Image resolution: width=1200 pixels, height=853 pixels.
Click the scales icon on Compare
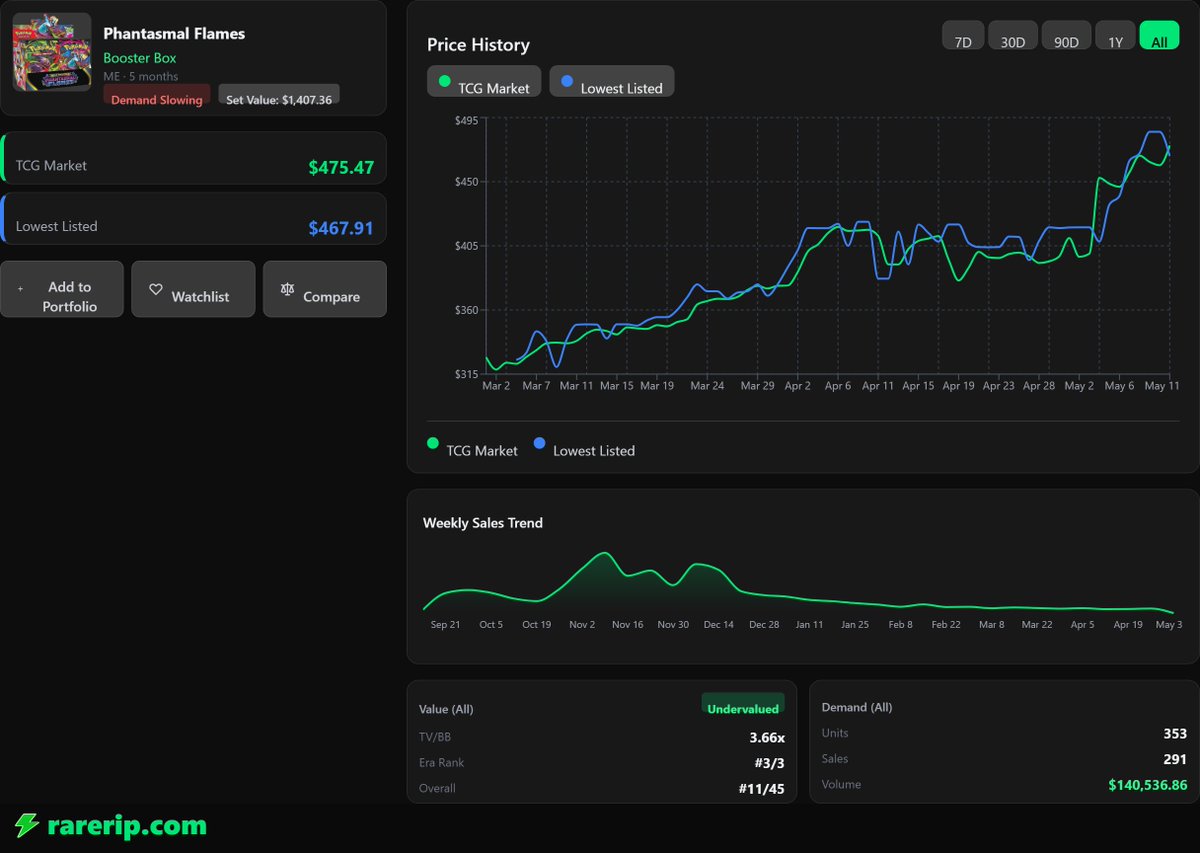(x=288, y=289)
